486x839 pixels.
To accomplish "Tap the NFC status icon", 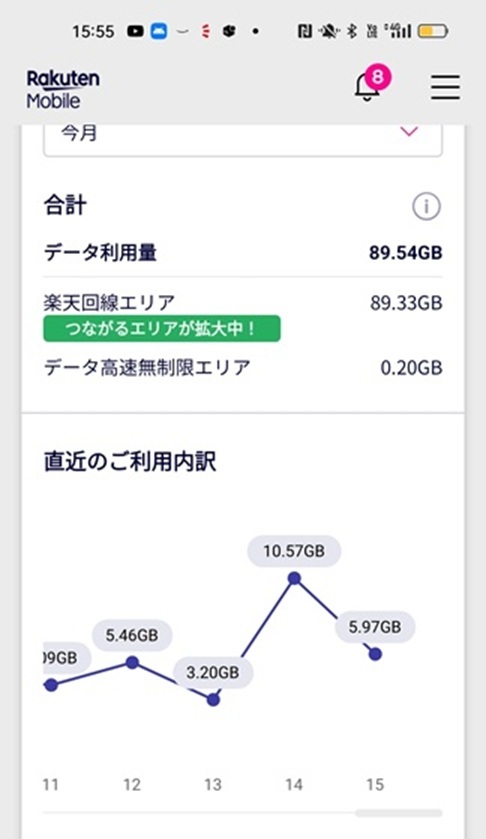I will click(305, 32).
